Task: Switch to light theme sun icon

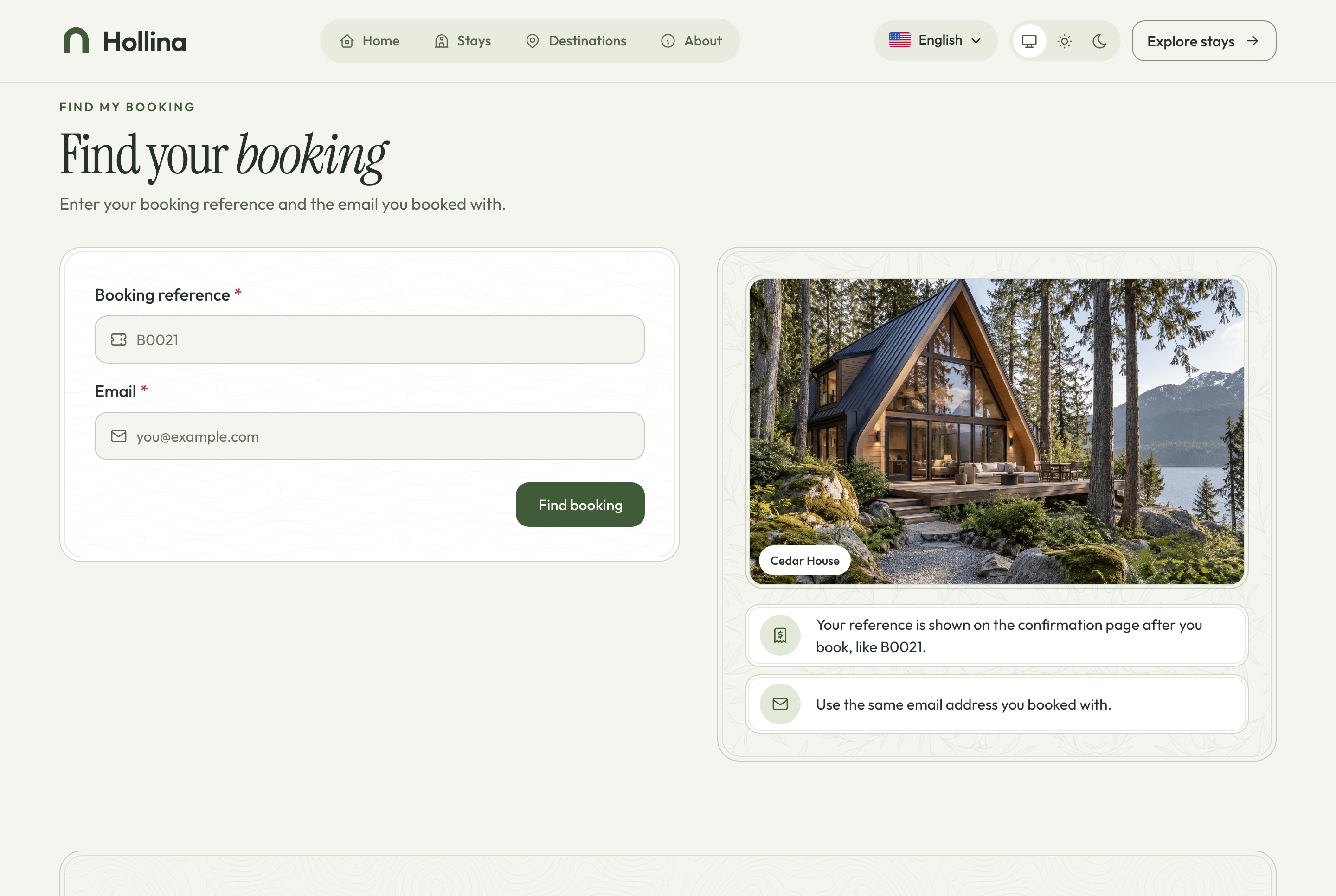Action: pyautogui.click(x=1064, y=41)
